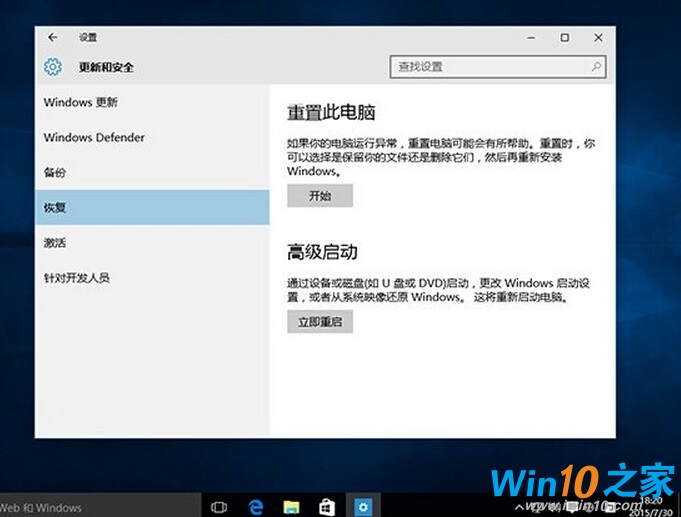The width and height of the screenshot is (681, 517).
Task: Open 针对开发人员 section
Action: pos(152,278)
